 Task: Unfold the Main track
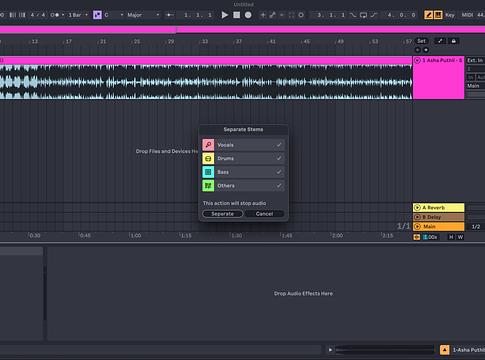417,227
